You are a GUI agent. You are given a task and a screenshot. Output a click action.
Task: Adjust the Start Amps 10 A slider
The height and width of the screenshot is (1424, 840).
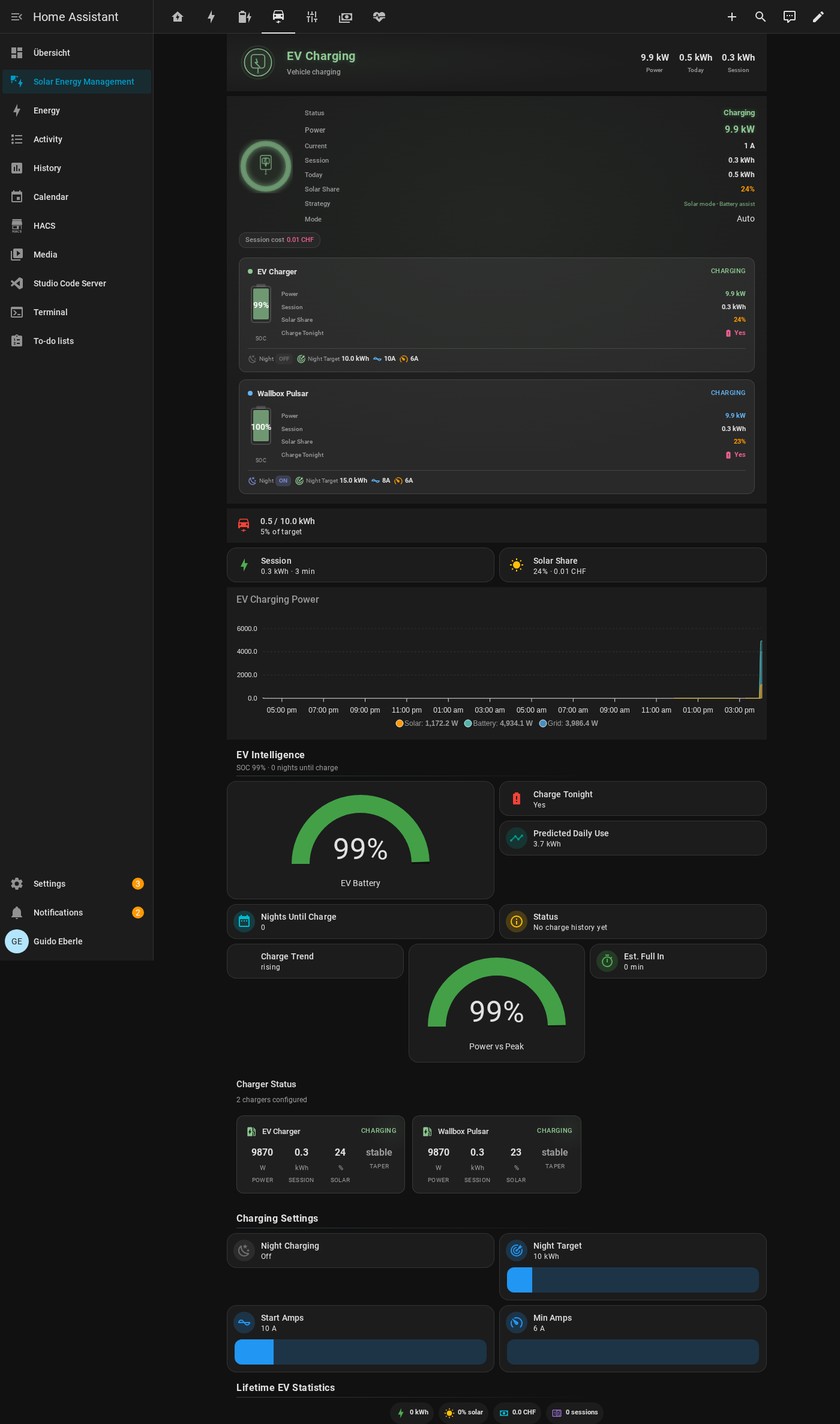pos(361,1352)
